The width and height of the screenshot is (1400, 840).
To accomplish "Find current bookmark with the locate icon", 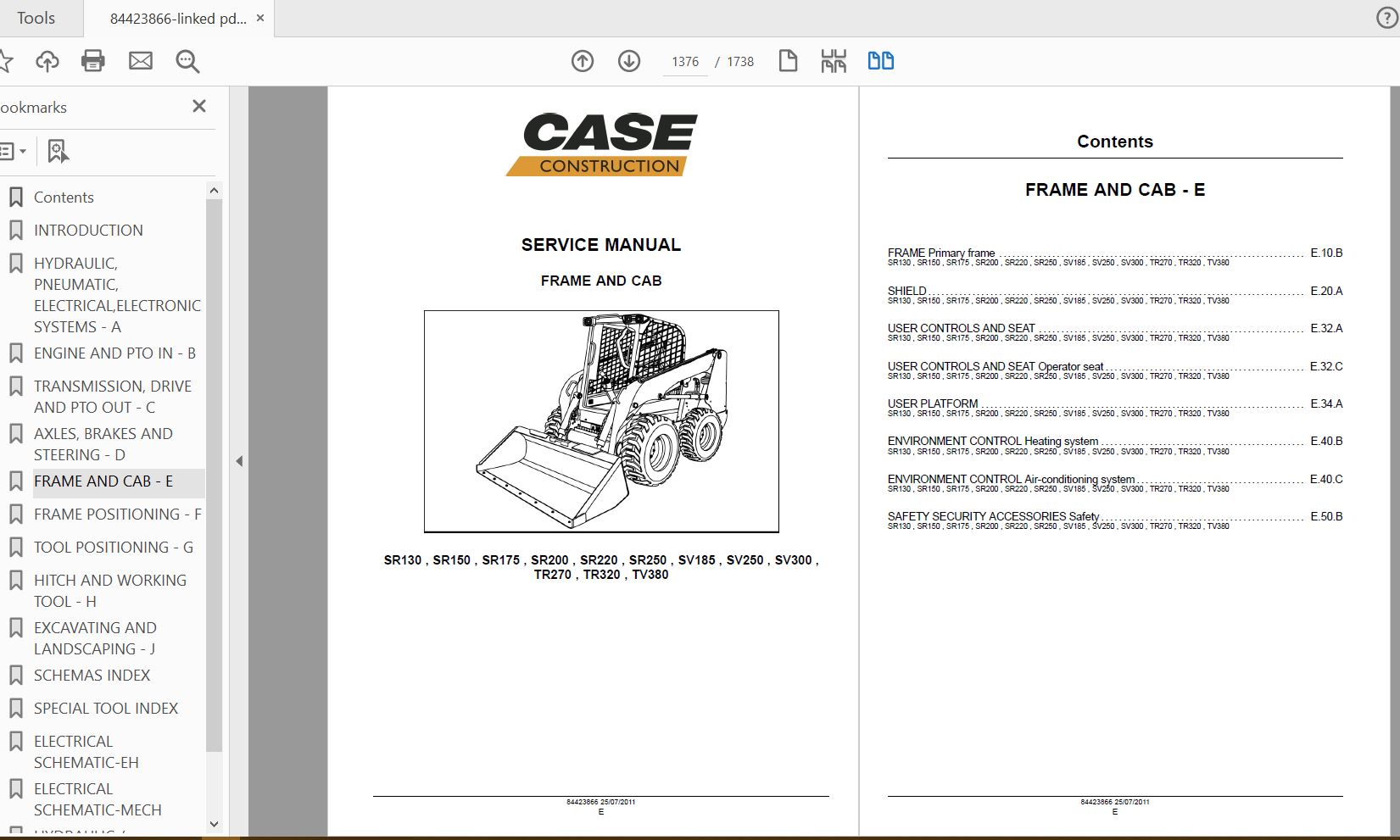I will pyautogui.click(x=56, y=151).
